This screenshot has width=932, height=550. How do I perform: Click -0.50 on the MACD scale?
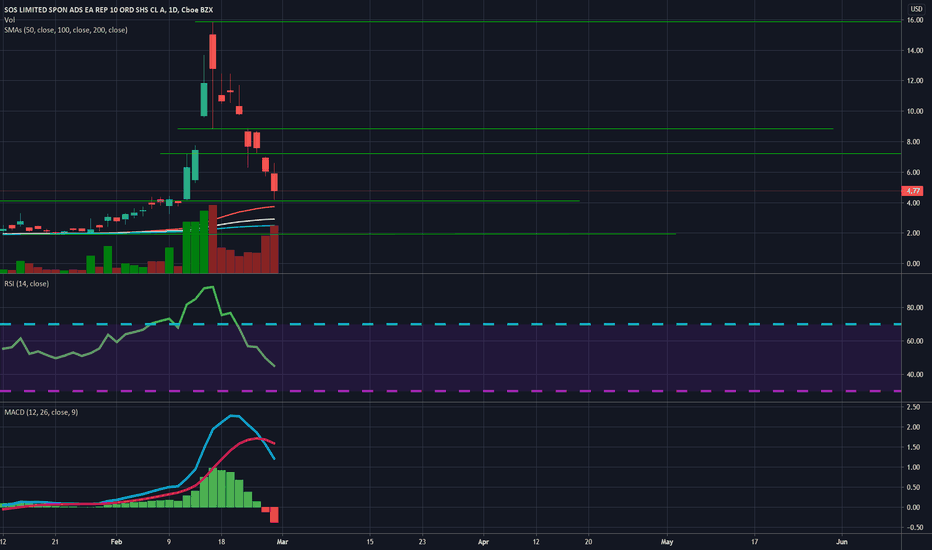913,527
